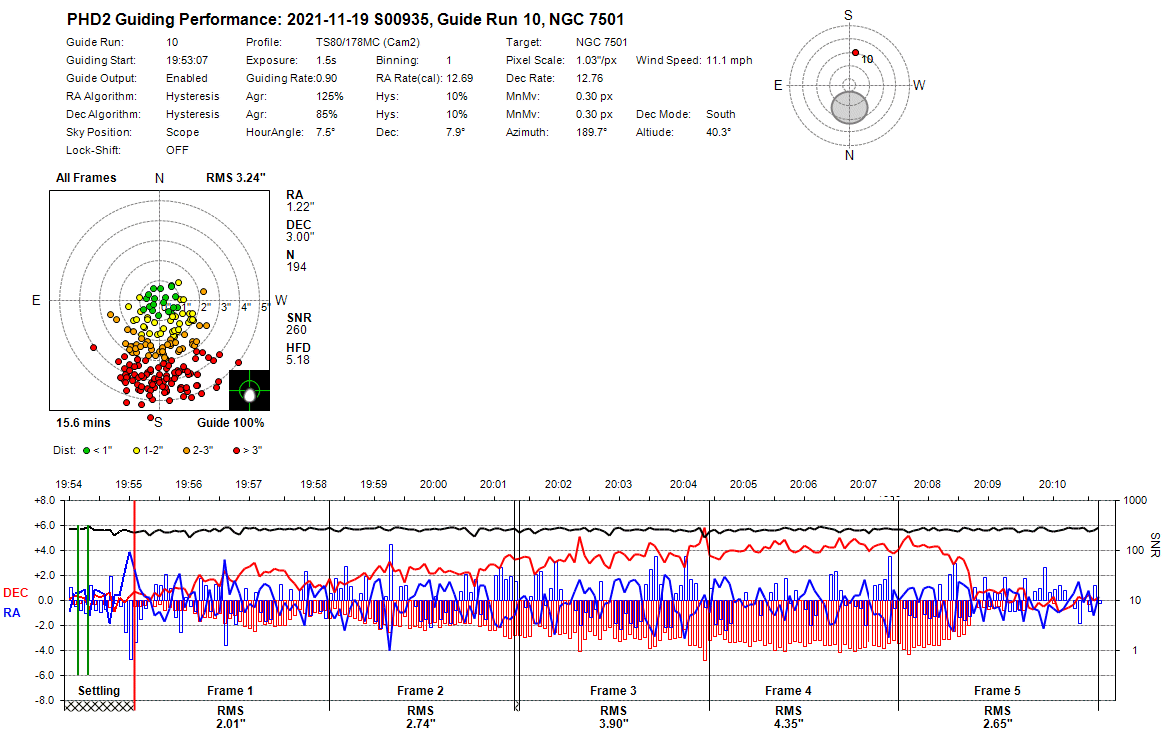
Task: Click the Frame 3 label in the graph
Action: point(613,690)
